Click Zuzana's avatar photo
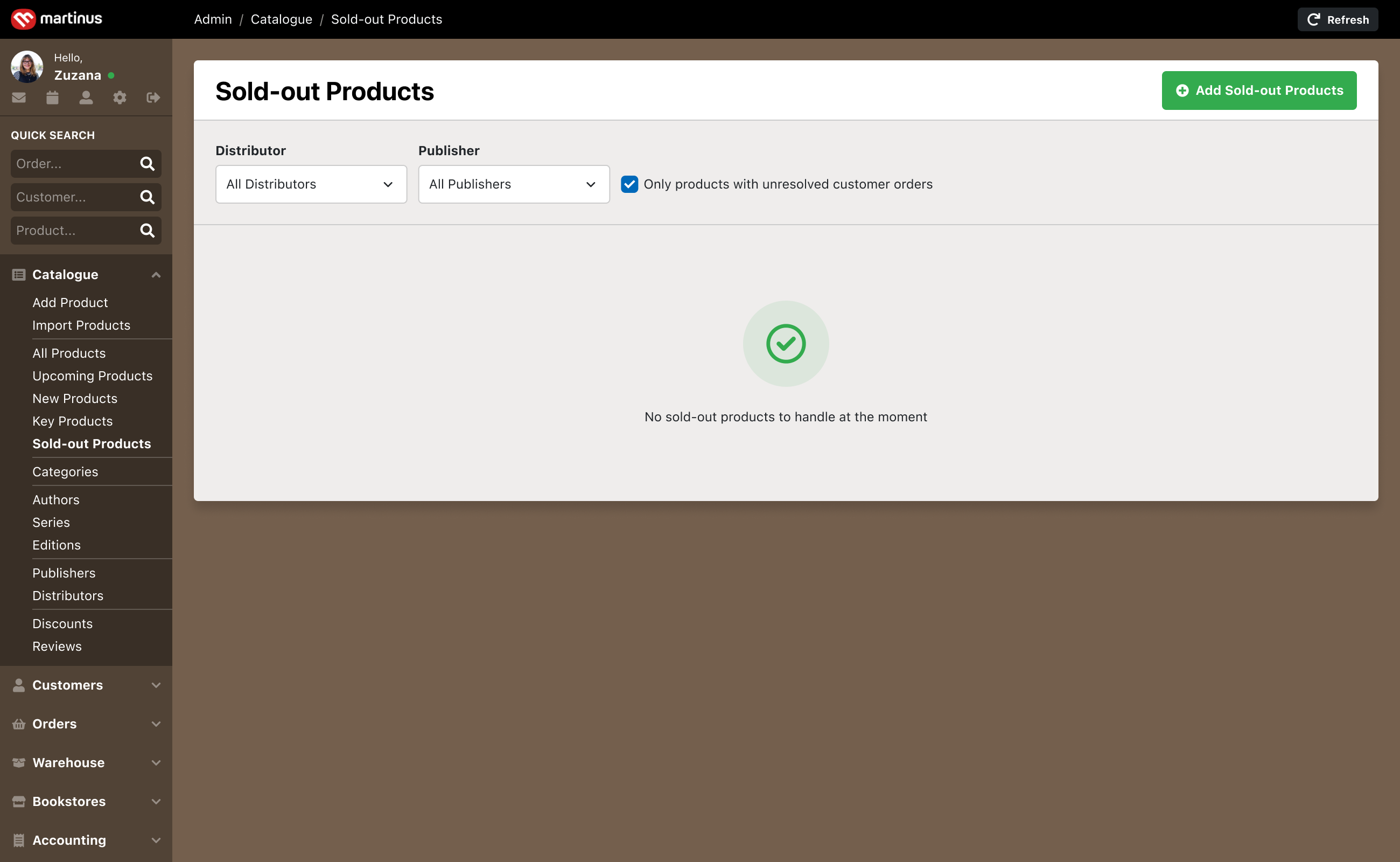Screen dimensions: 1400x862 pyautogui.click(x=27, y=67)
